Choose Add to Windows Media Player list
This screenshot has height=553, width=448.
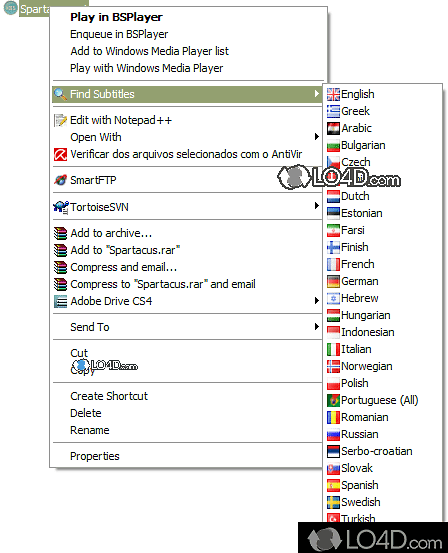(x=150, y=51)
